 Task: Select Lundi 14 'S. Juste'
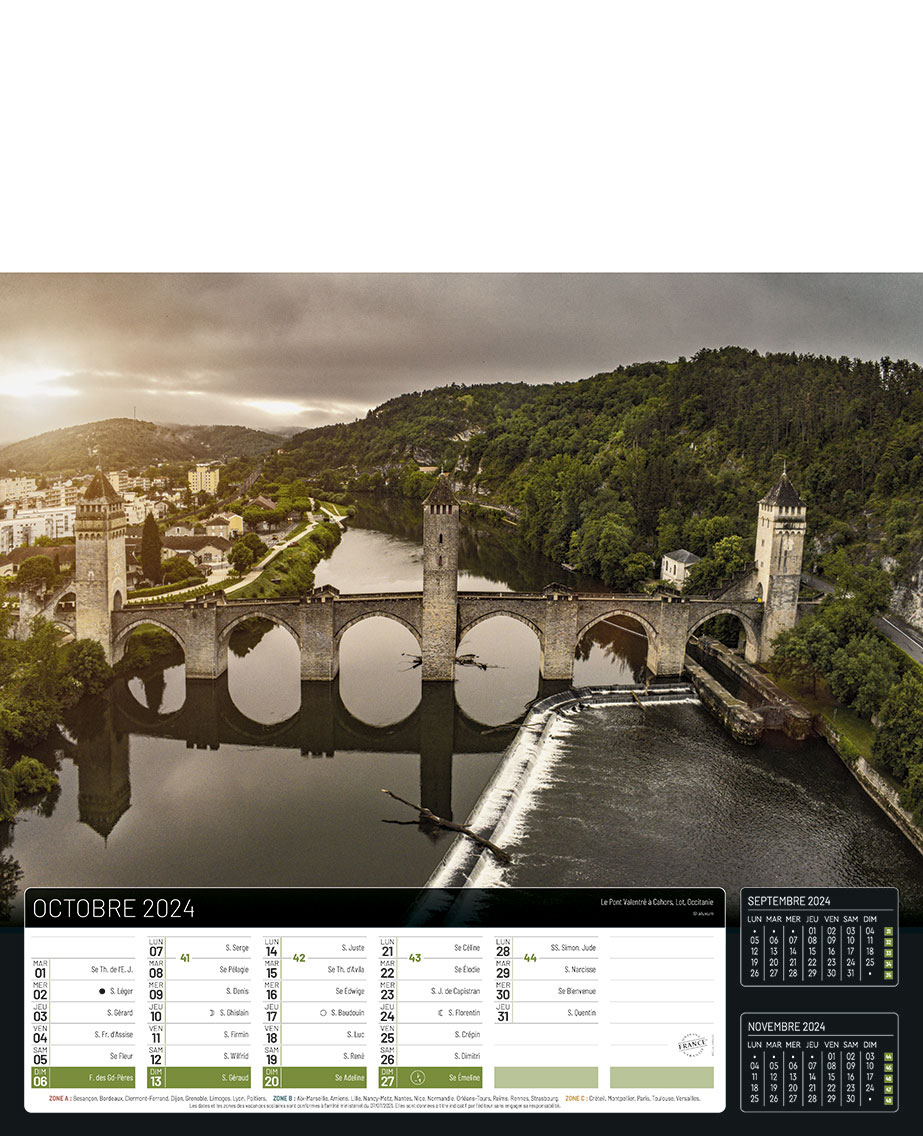[315, 948]
